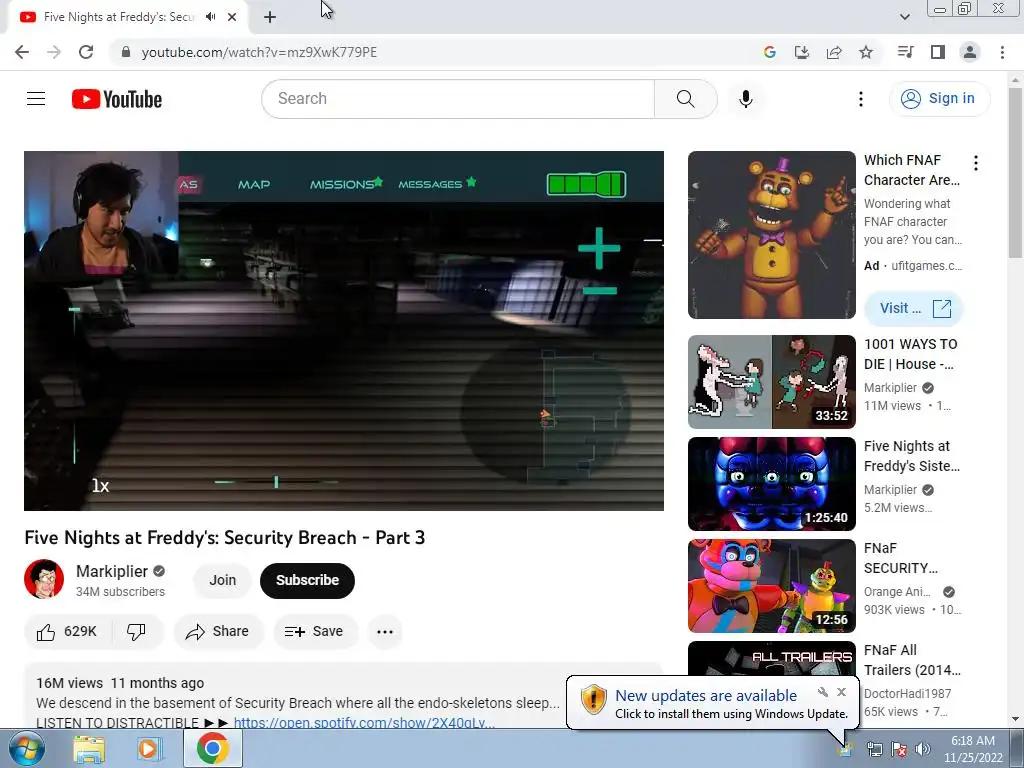
Task: Click the address bar URL
Action: [x=259, y=52]
